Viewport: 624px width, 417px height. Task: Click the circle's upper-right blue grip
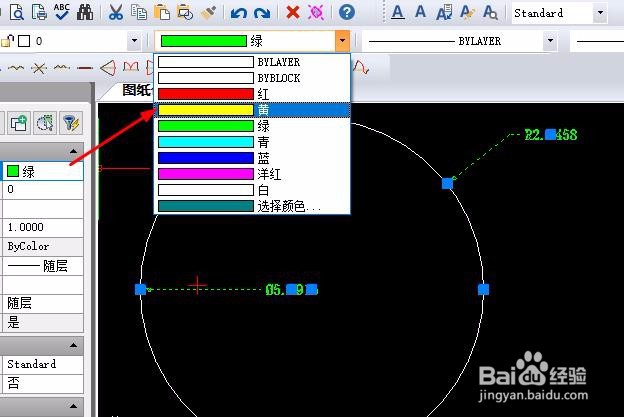(x=447, y=183)
